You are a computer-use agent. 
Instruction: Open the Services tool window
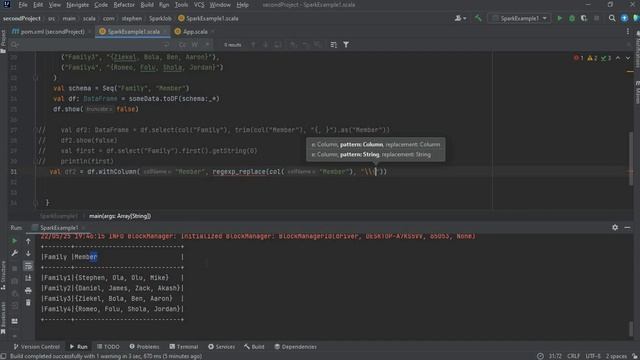click(222, 347)
